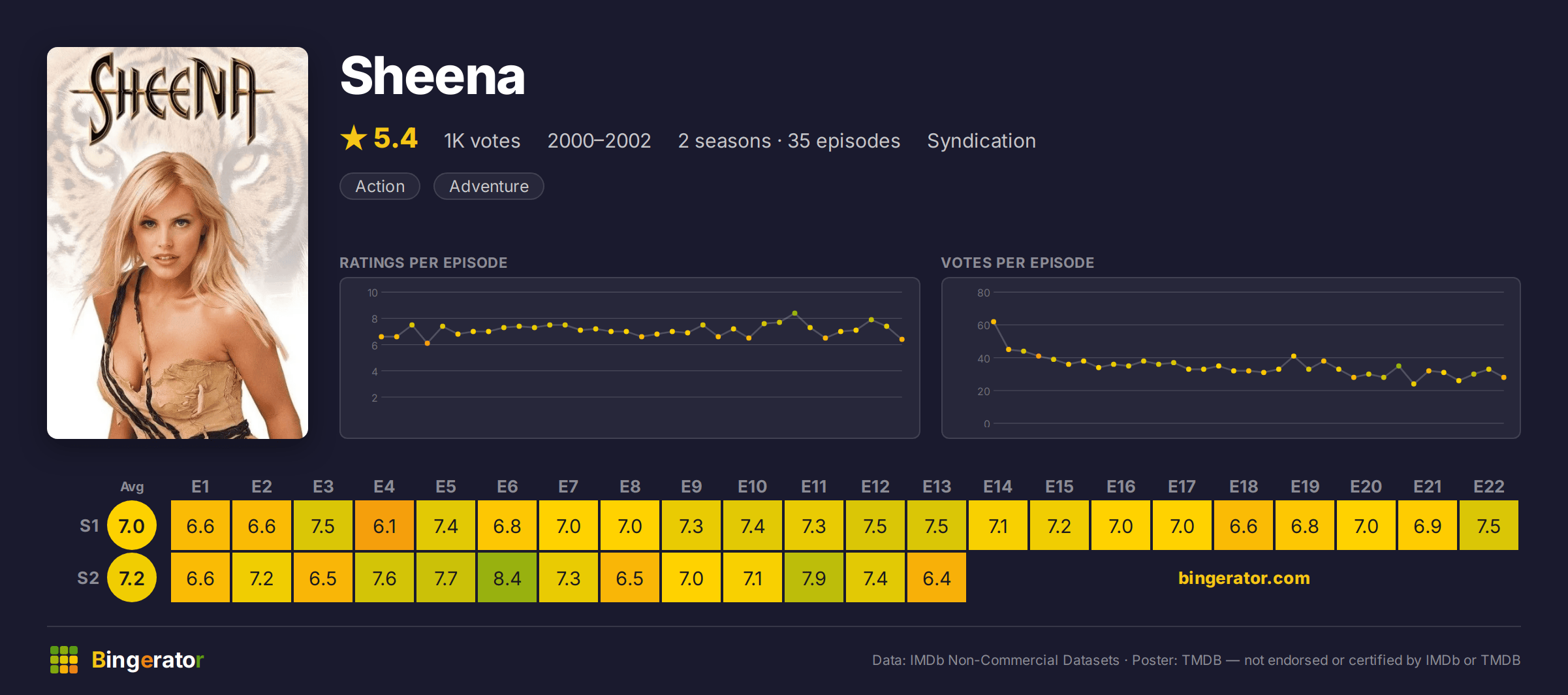The width and height of the screenshot is (1568, 695).
Task: Select the Adventure genre tag
Action: [x=489, y=186]
